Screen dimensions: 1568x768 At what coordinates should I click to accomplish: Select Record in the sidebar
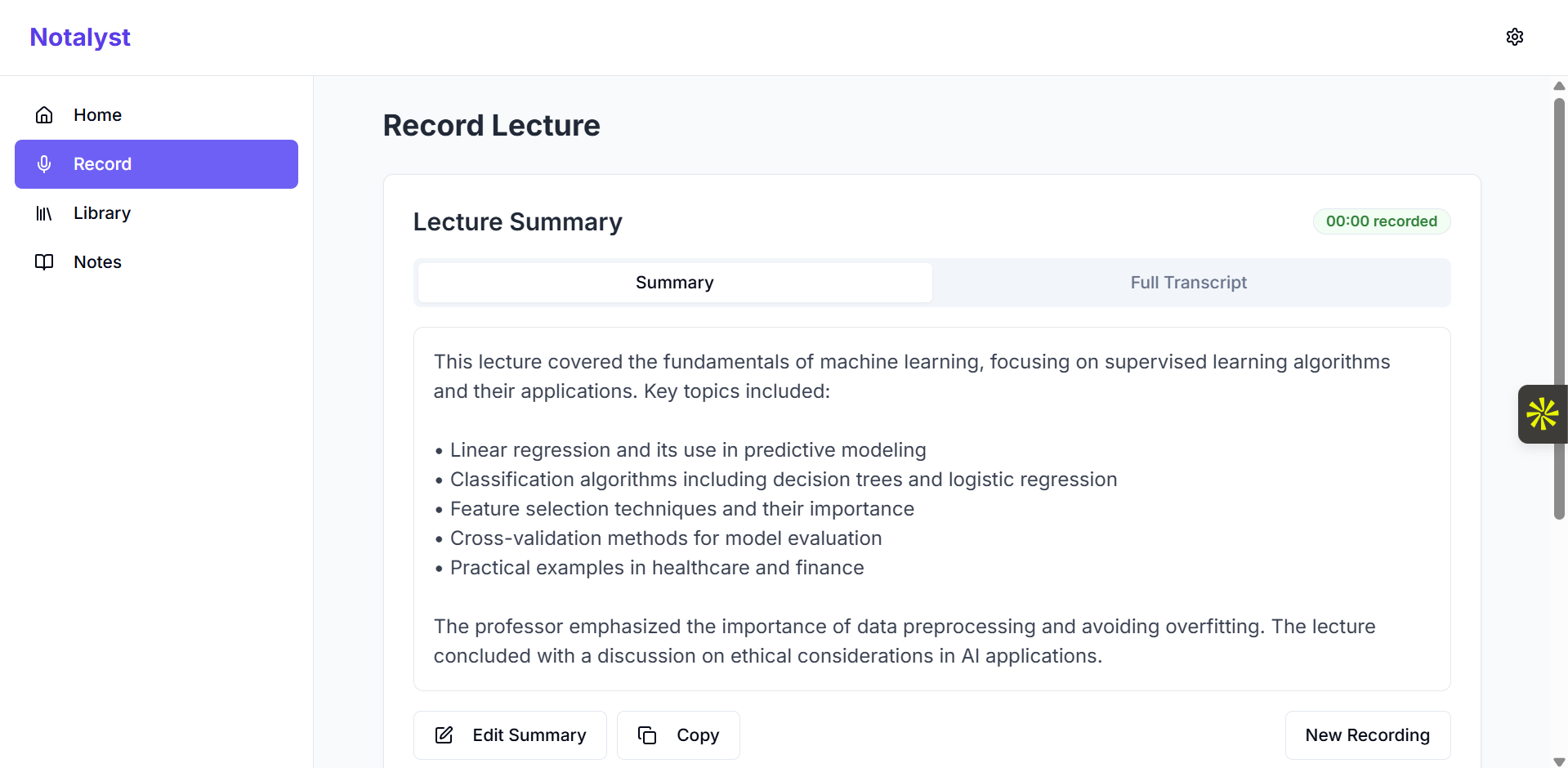[x=156, y=164]
